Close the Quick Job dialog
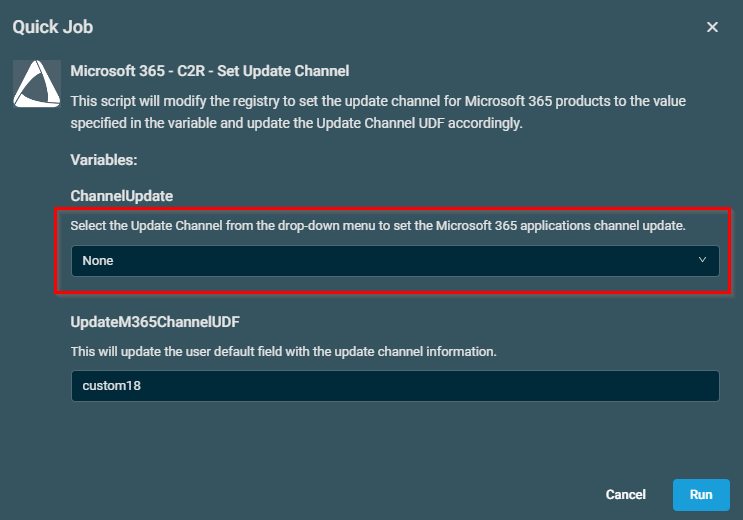This screenshot has width=743, height=520. [x=712, y=27]
